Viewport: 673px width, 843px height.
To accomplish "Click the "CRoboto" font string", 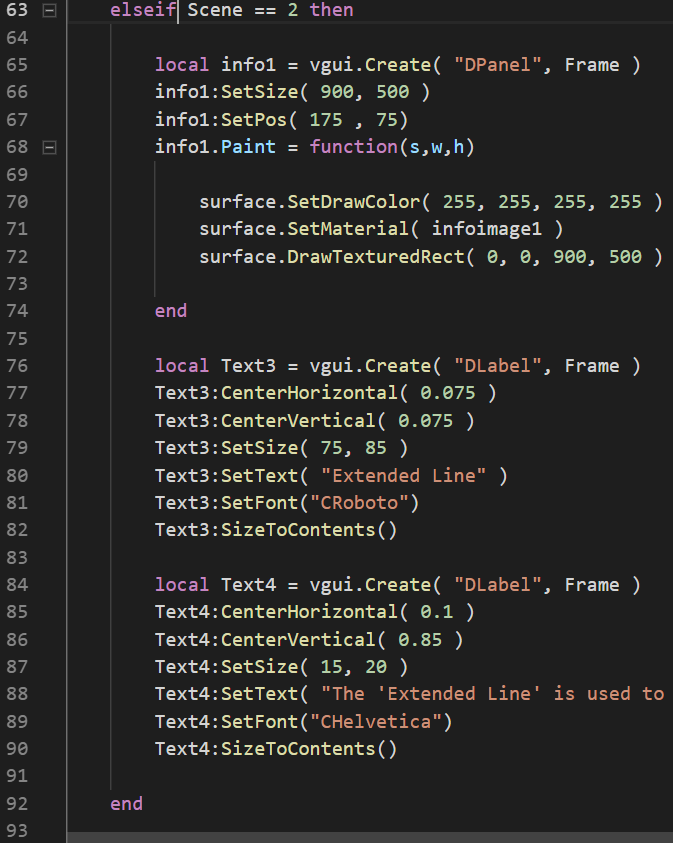I will point(359,503).
